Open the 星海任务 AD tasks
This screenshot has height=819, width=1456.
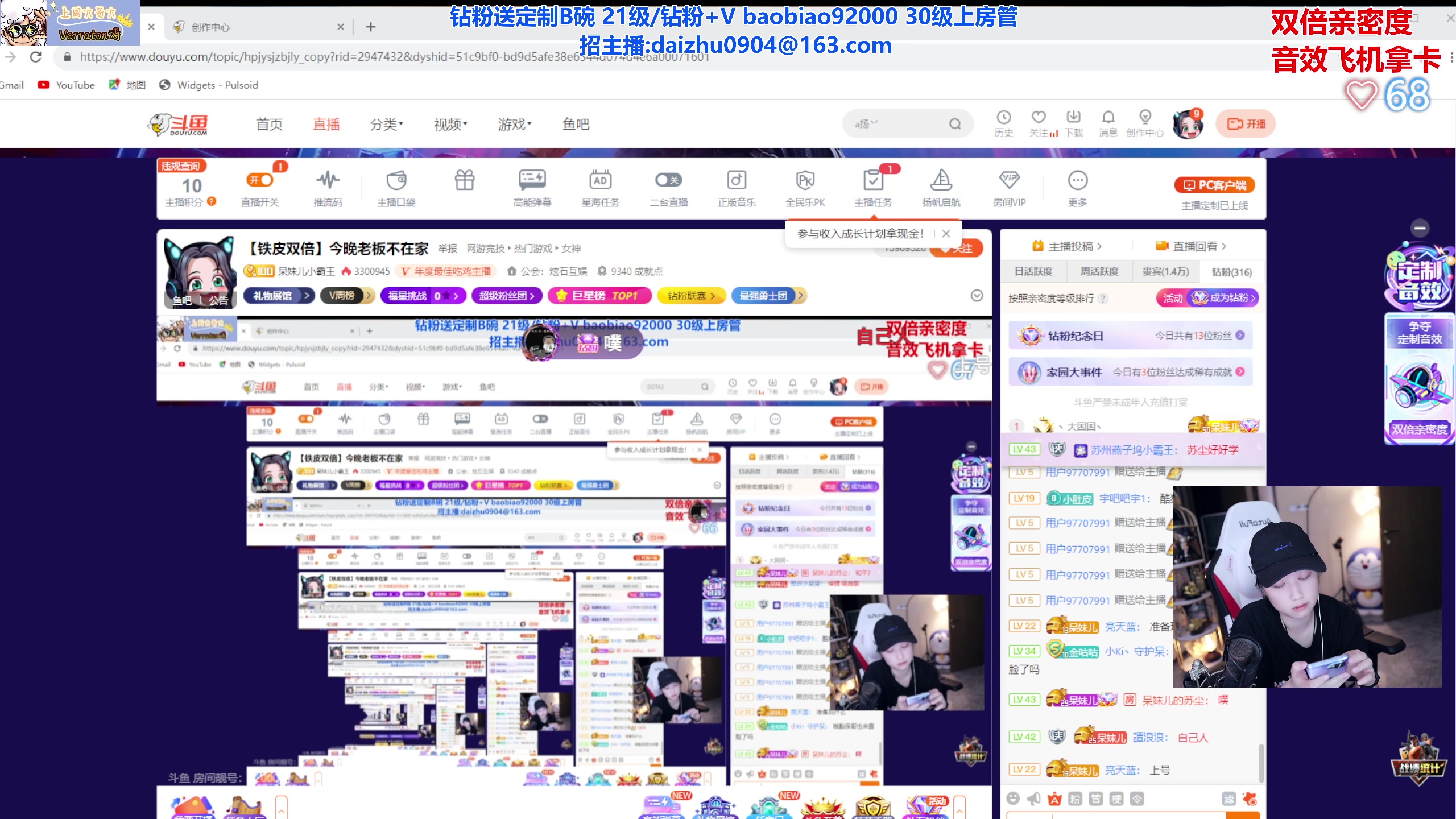(601, 189)
